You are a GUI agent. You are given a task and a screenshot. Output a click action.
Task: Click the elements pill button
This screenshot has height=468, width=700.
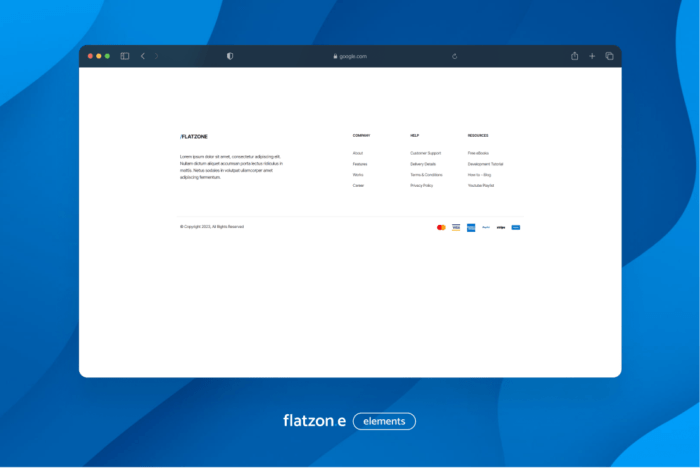coord(384,421)
